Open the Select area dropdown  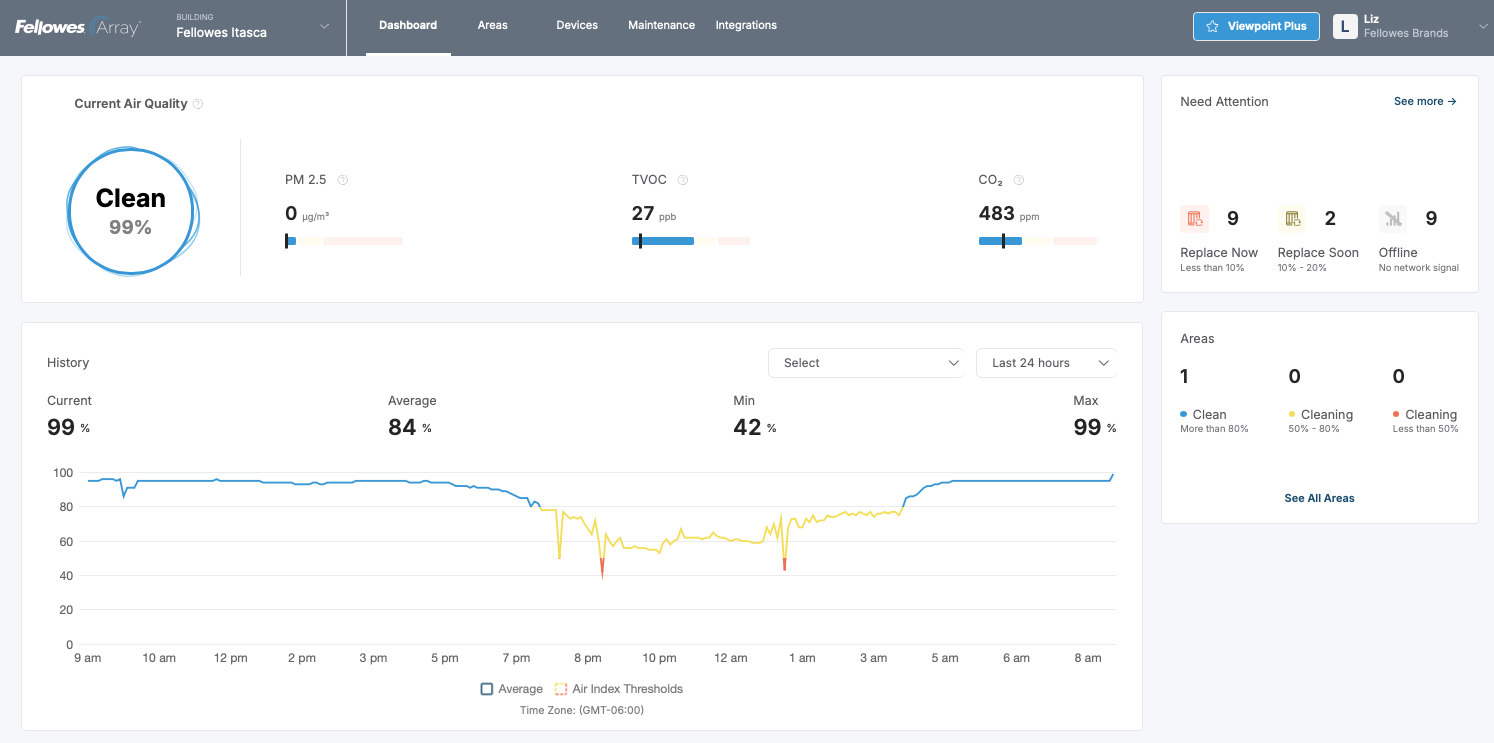[x=866, y=362]
